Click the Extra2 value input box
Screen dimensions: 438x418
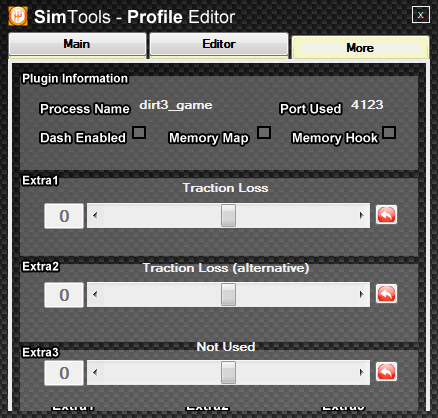(x=64, y=295)
